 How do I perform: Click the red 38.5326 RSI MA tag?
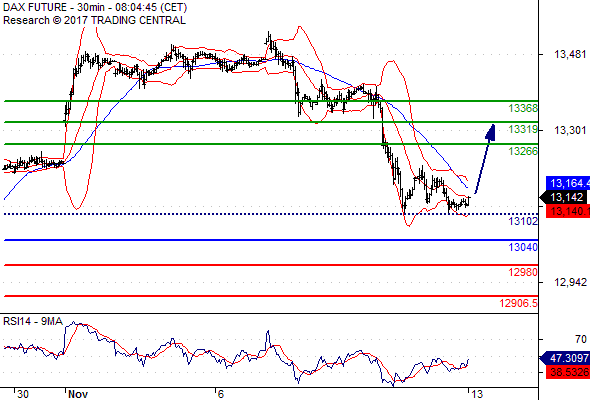tap(568, 372)
